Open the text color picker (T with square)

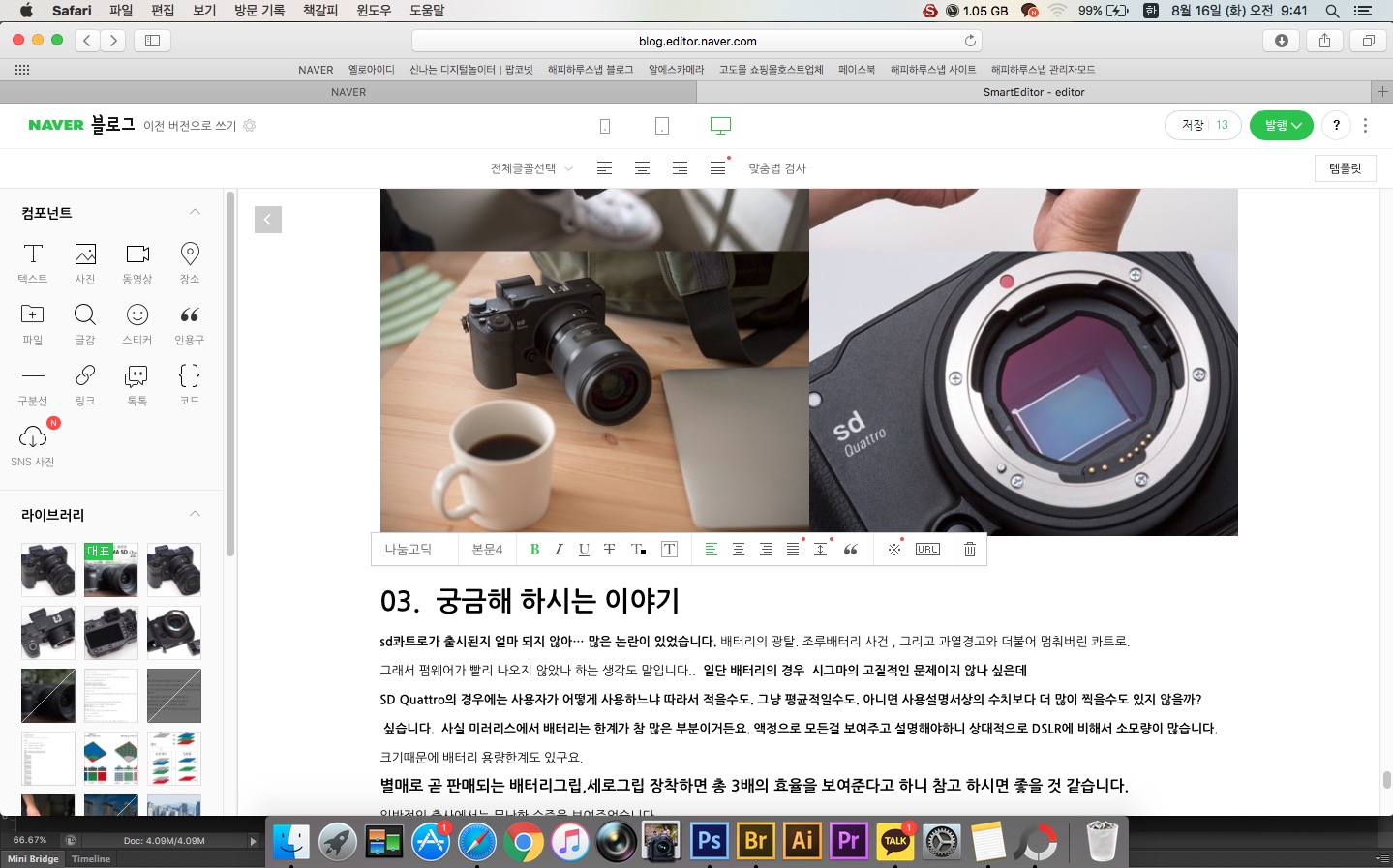[x=638, y=549]
